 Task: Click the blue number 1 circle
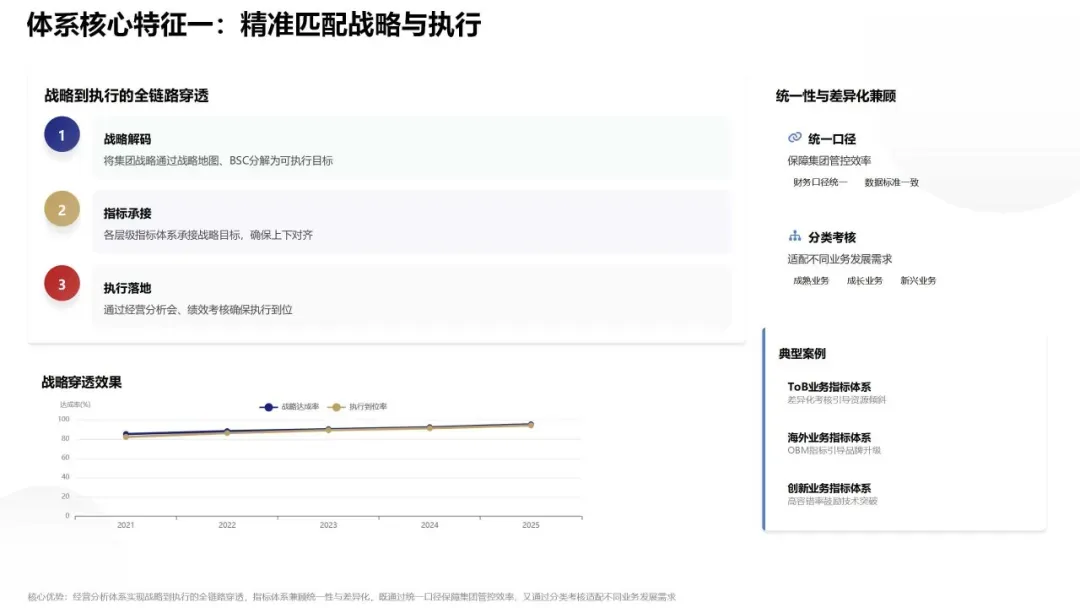click(62, 134)
